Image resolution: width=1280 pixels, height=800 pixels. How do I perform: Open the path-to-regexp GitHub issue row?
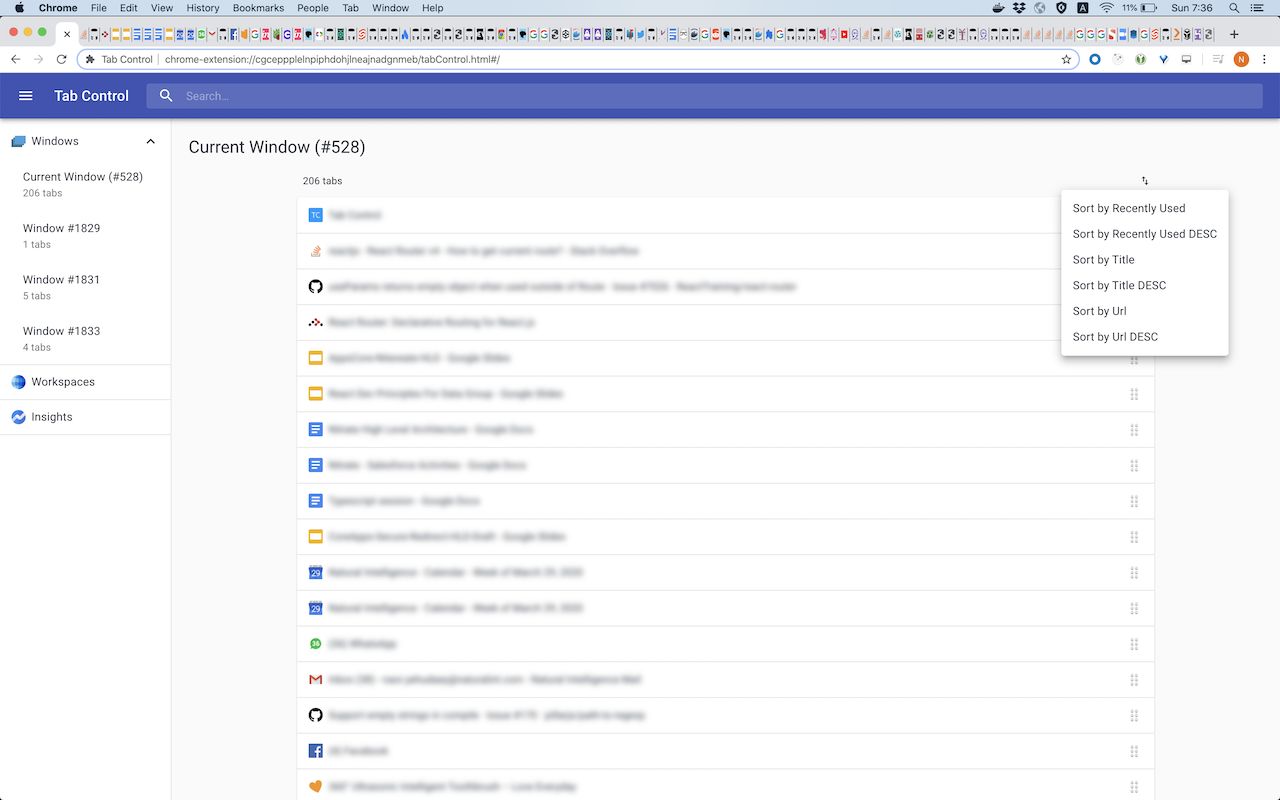click(x=725, y=716)
